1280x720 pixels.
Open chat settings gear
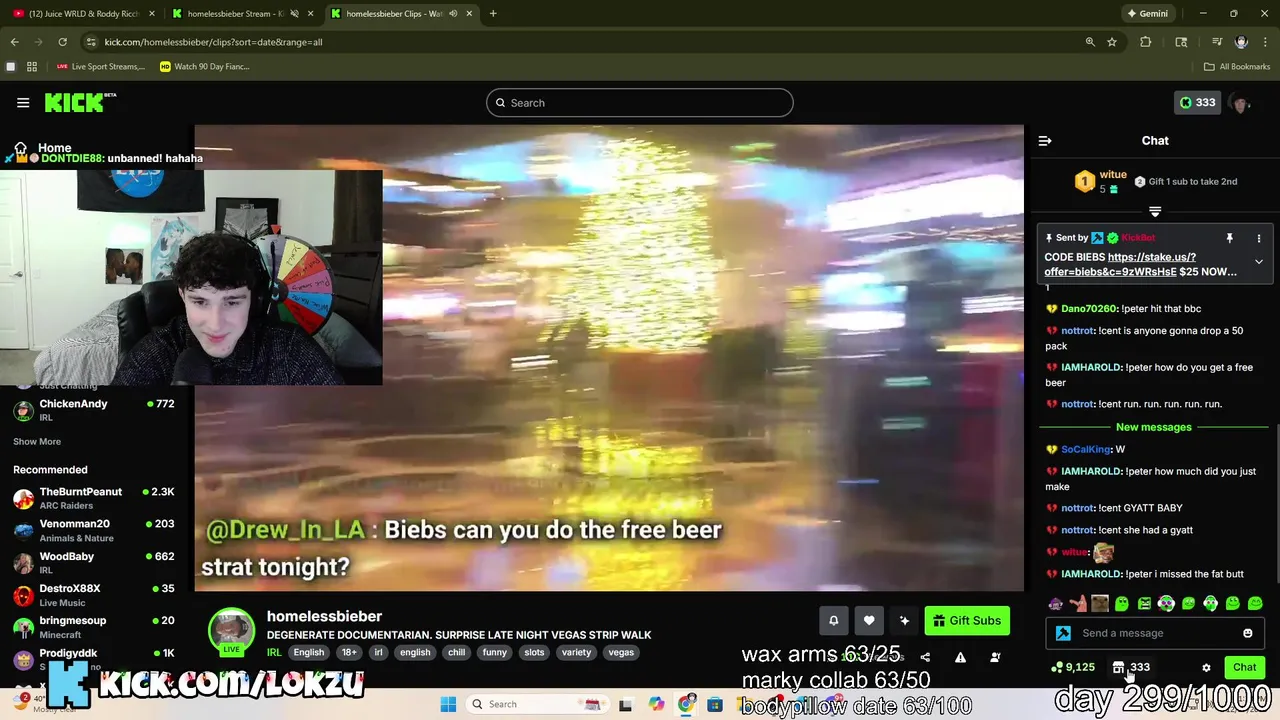point(1206,668)
